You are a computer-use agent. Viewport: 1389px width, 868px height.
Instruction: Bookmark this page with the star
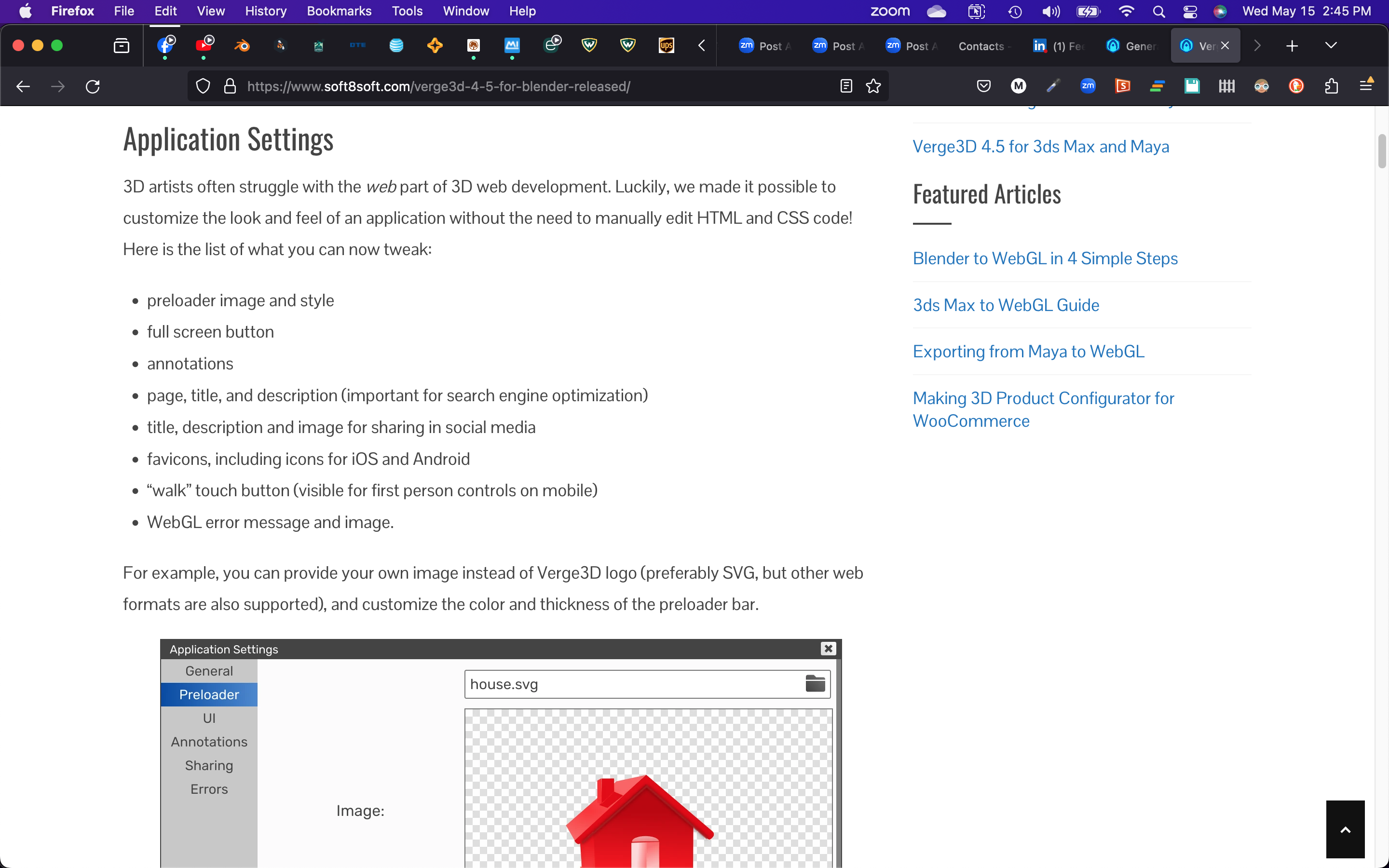pyautogui.click(x=873, y=87)
